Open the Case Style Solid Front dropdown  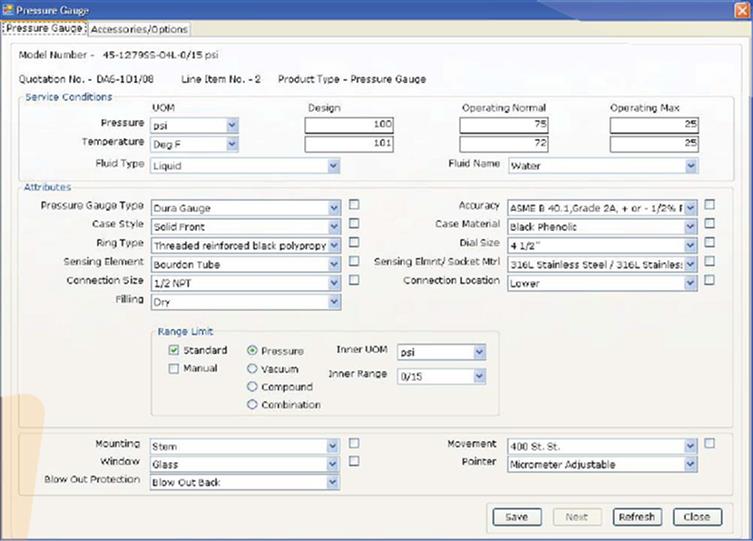tap(246, 227)
